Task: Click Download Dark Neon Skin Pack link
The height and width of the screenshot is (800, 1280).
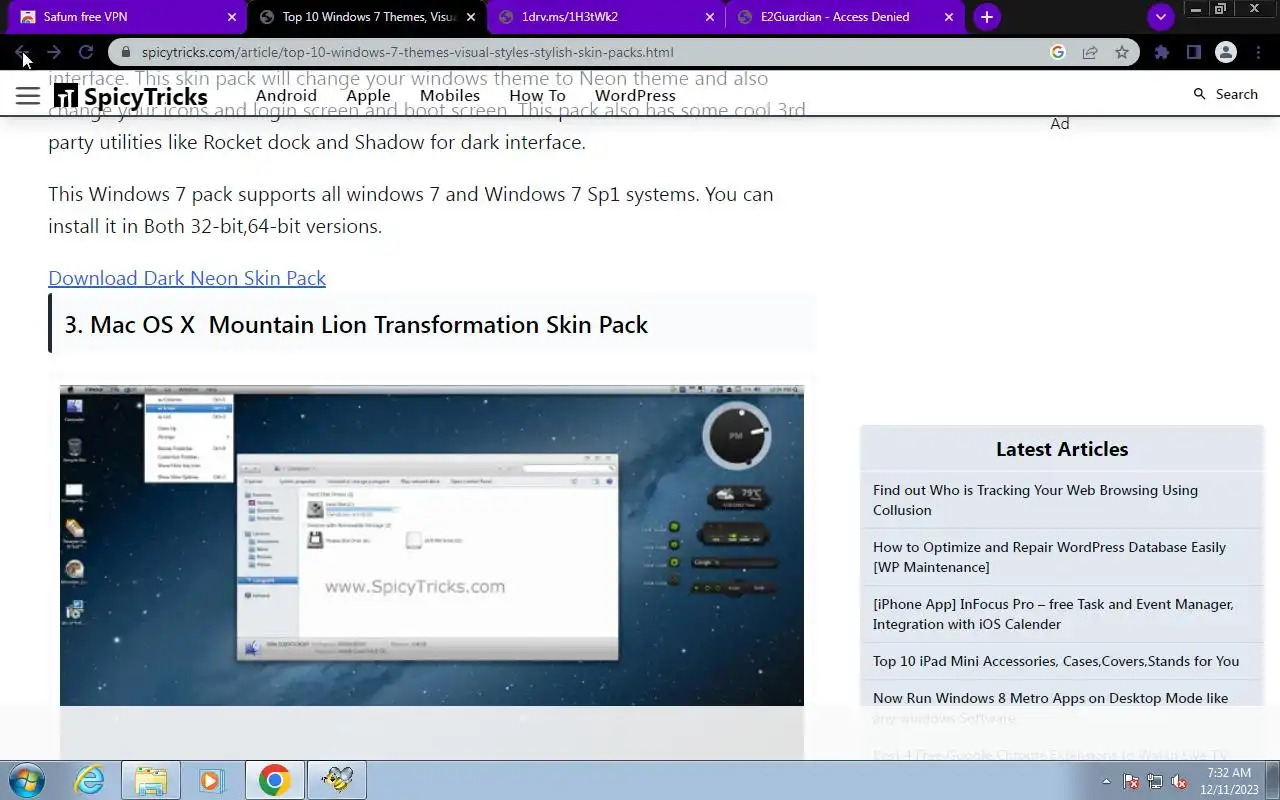Action: [187, 278]
